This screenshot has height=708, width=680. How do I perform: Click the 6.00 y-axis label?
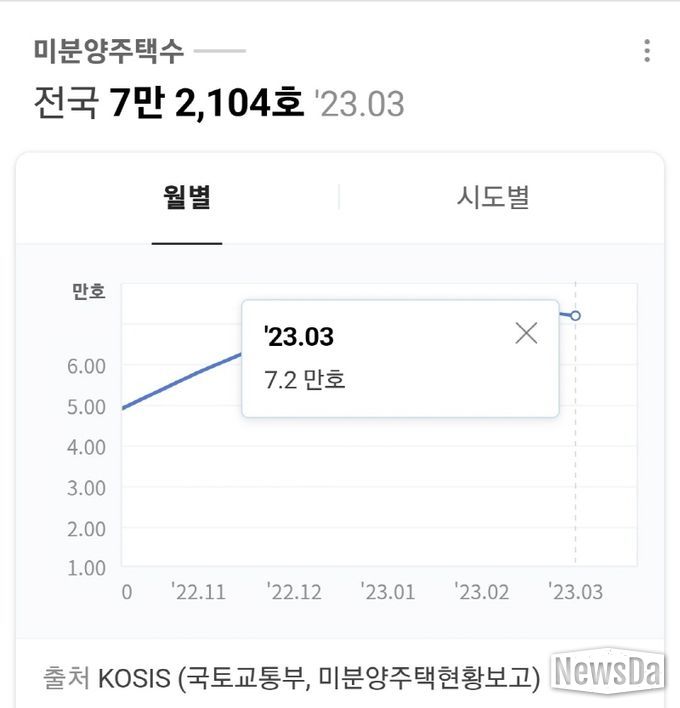coord(86,366)
